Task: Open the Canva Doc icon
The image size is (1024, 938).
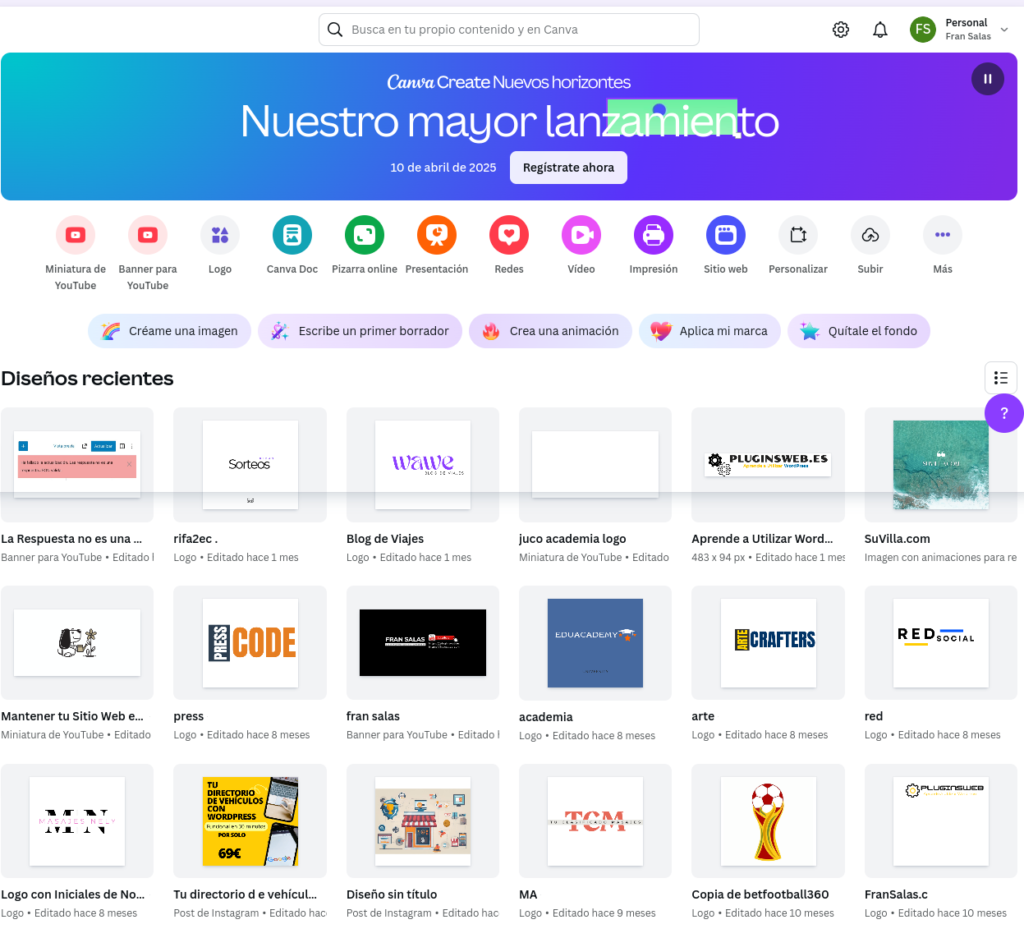Action: [x=292, y=234]
